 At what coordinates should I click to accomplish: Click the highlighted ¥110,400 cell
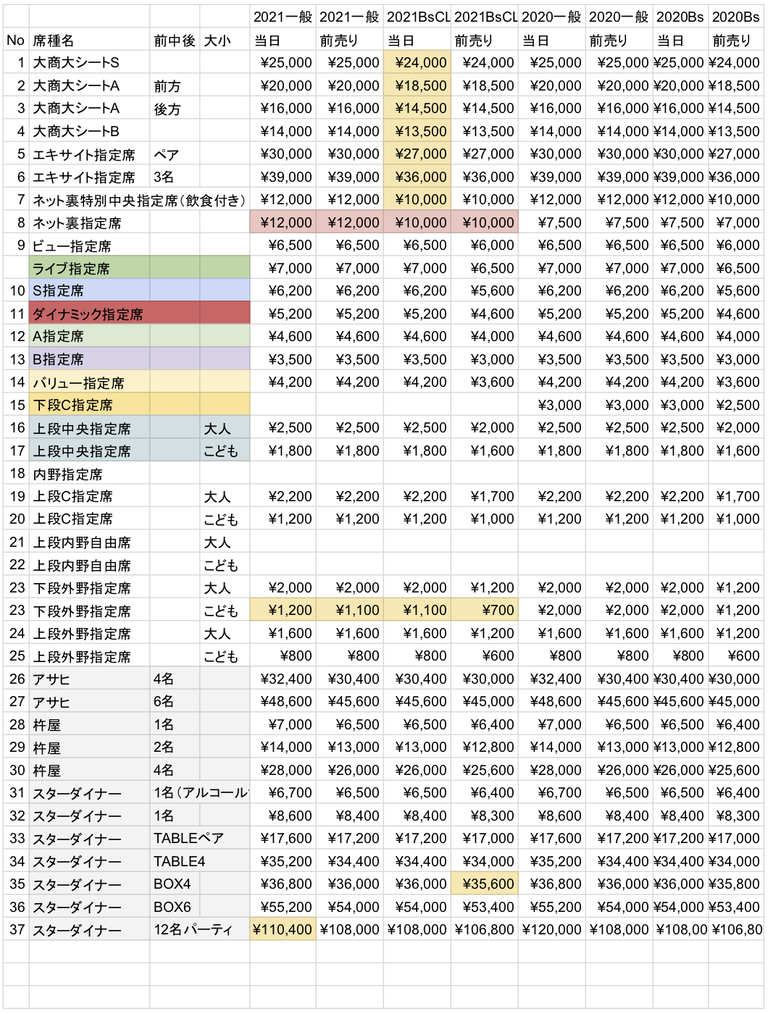(x=283, y=930)
